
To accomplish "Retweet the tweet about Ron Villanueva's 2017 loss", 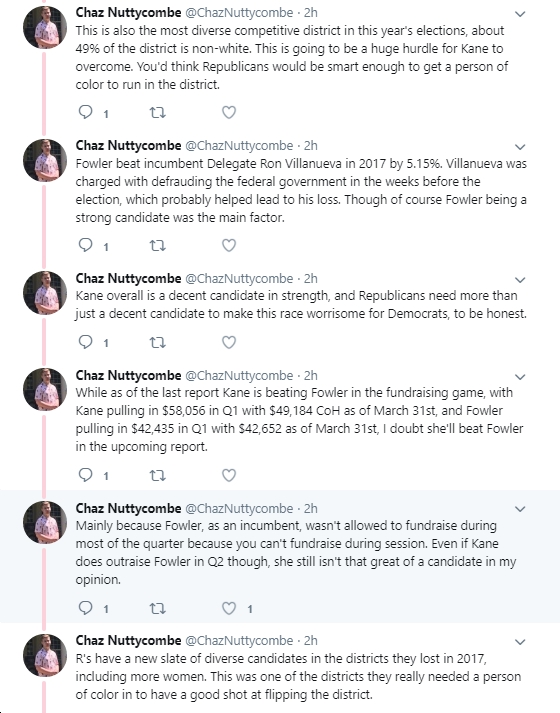I will [158, 246].
